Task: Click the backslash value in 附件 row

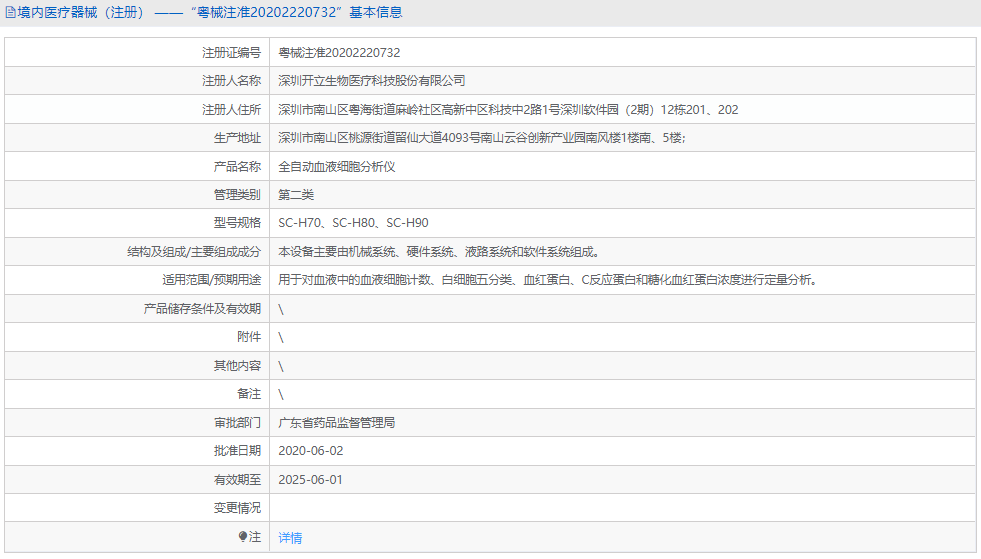Action: click(x=281, y=338)
